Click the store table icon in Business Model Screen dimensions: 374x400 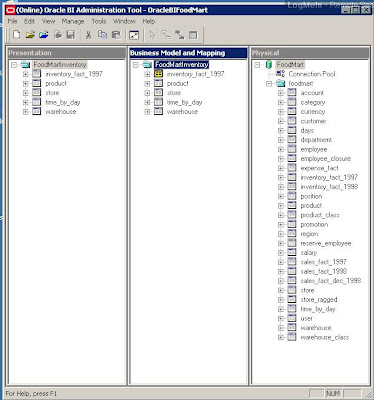[158, 93]
